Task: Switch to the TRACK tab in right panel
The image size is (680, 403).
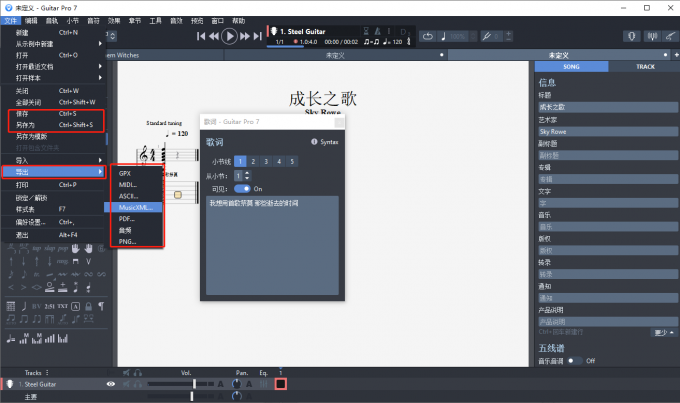Action: click(x=644, y=66)
